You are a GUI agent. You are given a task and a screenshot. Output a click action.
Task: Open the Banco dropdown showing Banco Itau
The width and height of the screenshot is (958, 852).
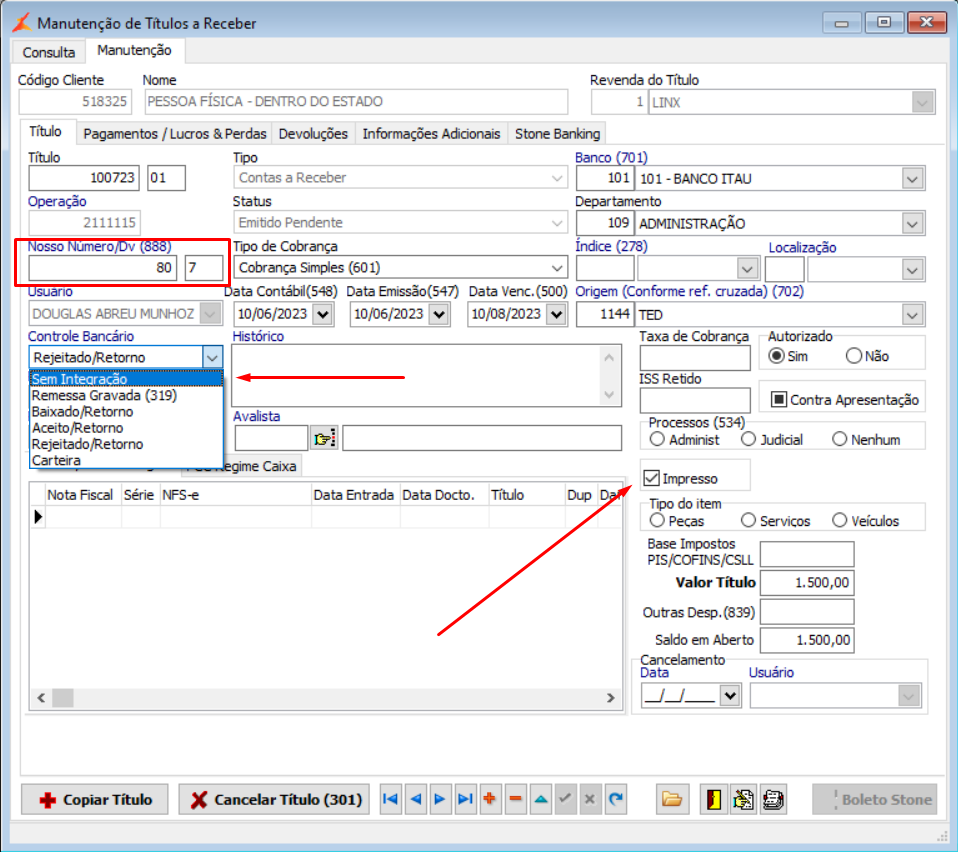pyautogui.click(x=911, y=179)
